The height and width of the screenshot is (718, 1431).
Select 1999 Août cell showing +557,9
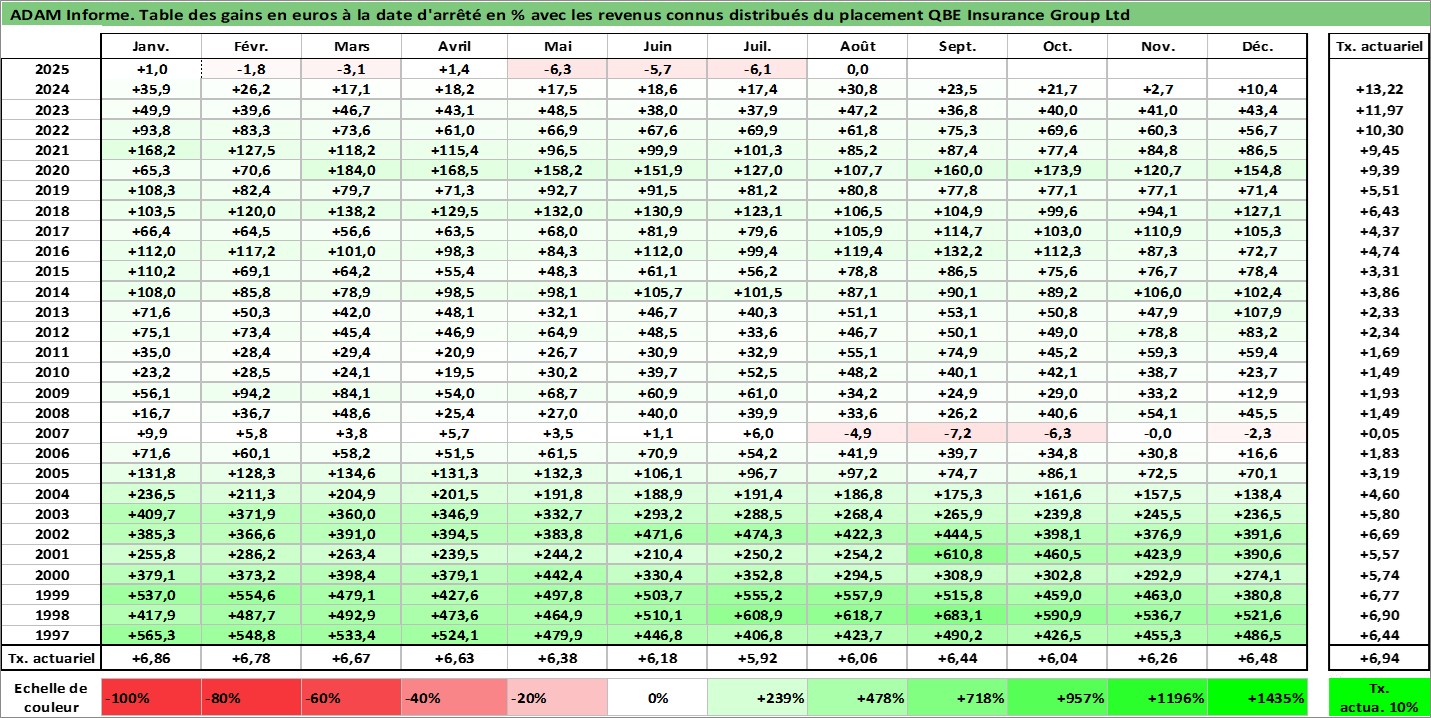click(x=857, y=596)
